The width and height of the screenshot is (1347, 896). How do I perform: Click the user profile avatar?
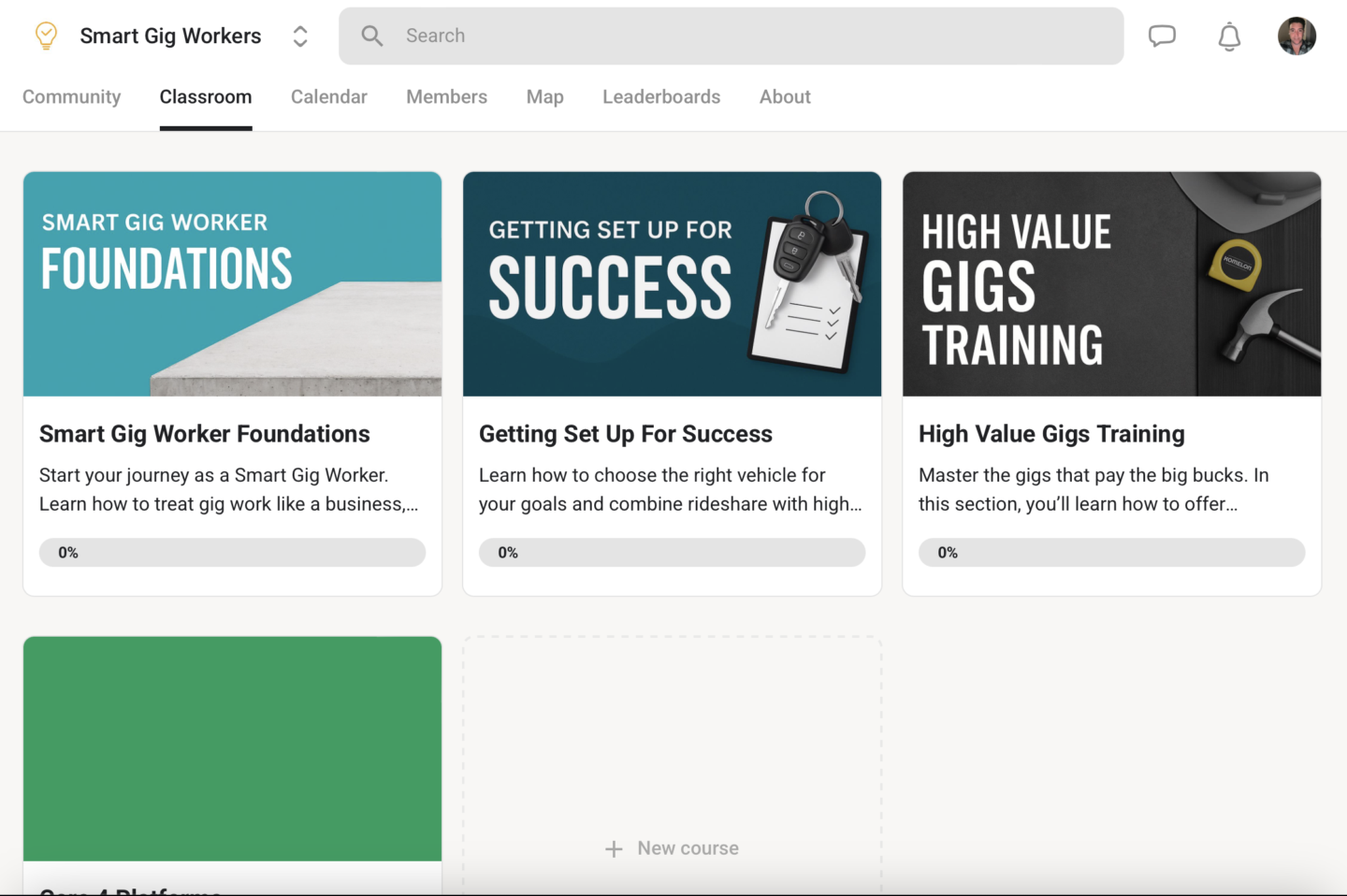[x=1296, y=36]
